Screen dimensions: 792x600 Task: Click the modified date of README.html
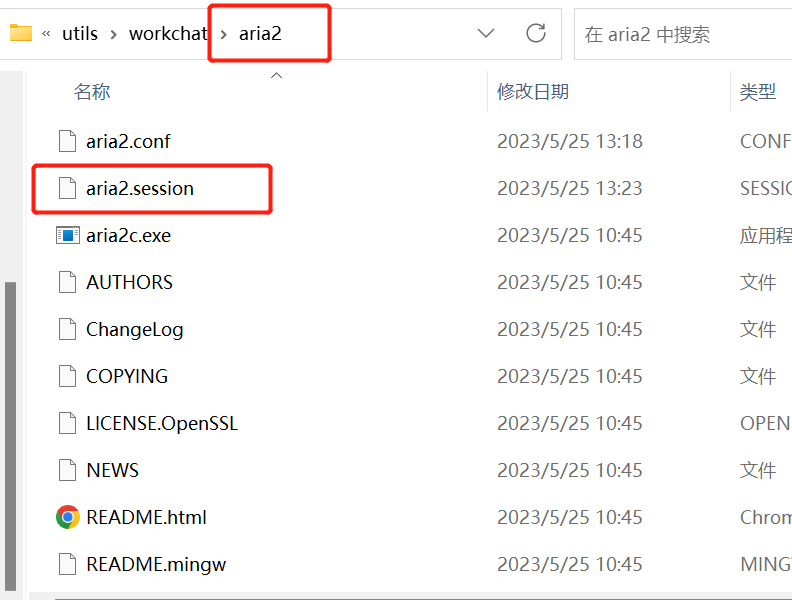coord(570,517)
